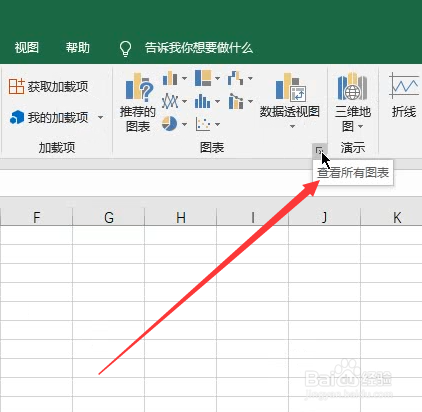Expand the statistic chart dropdown arrow
Viewport: 422px width, 412px height.
click(217, 101)
